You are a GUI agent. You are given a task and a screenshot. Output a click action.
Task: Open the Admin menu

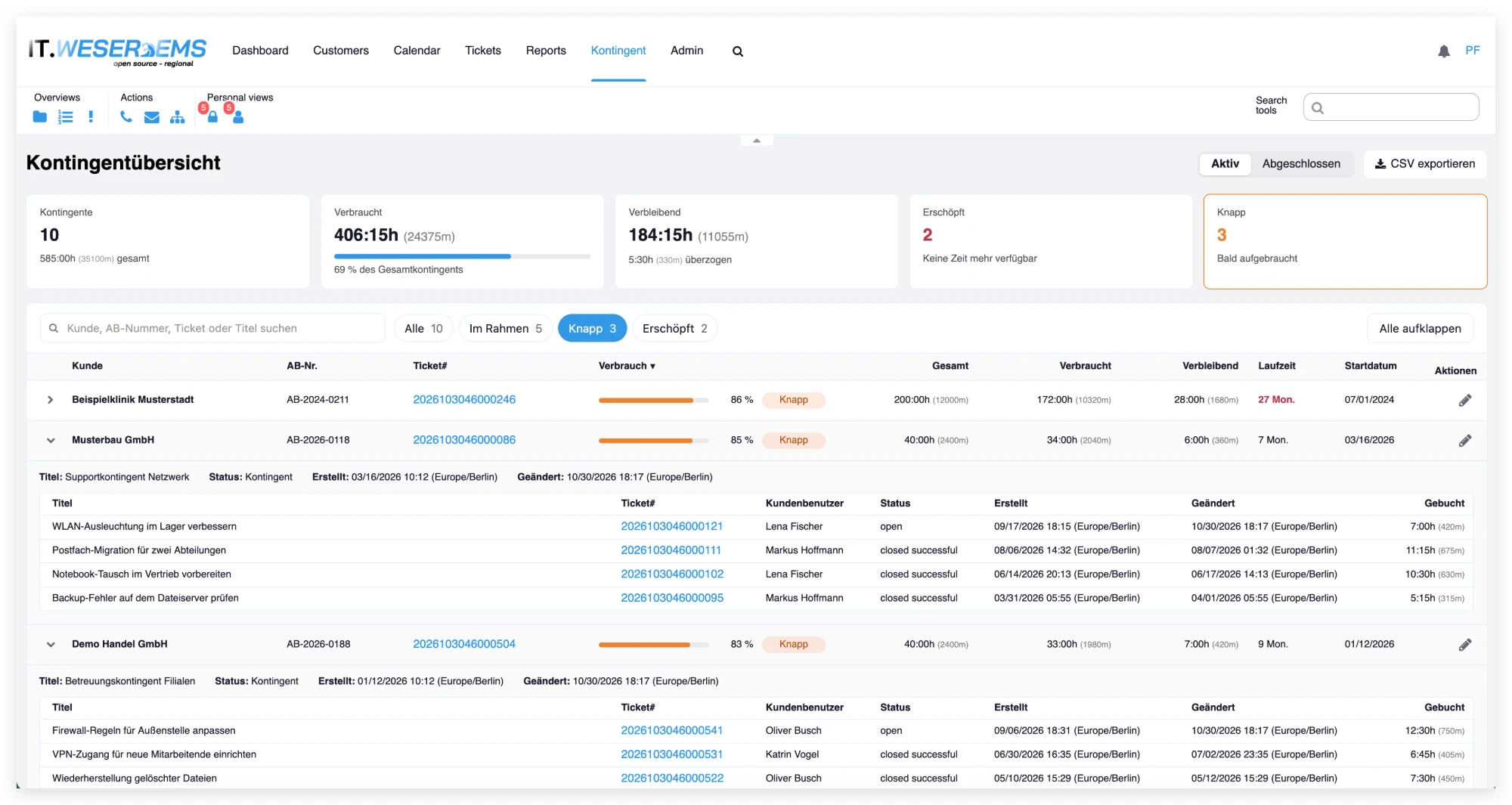tap(686, 51)
